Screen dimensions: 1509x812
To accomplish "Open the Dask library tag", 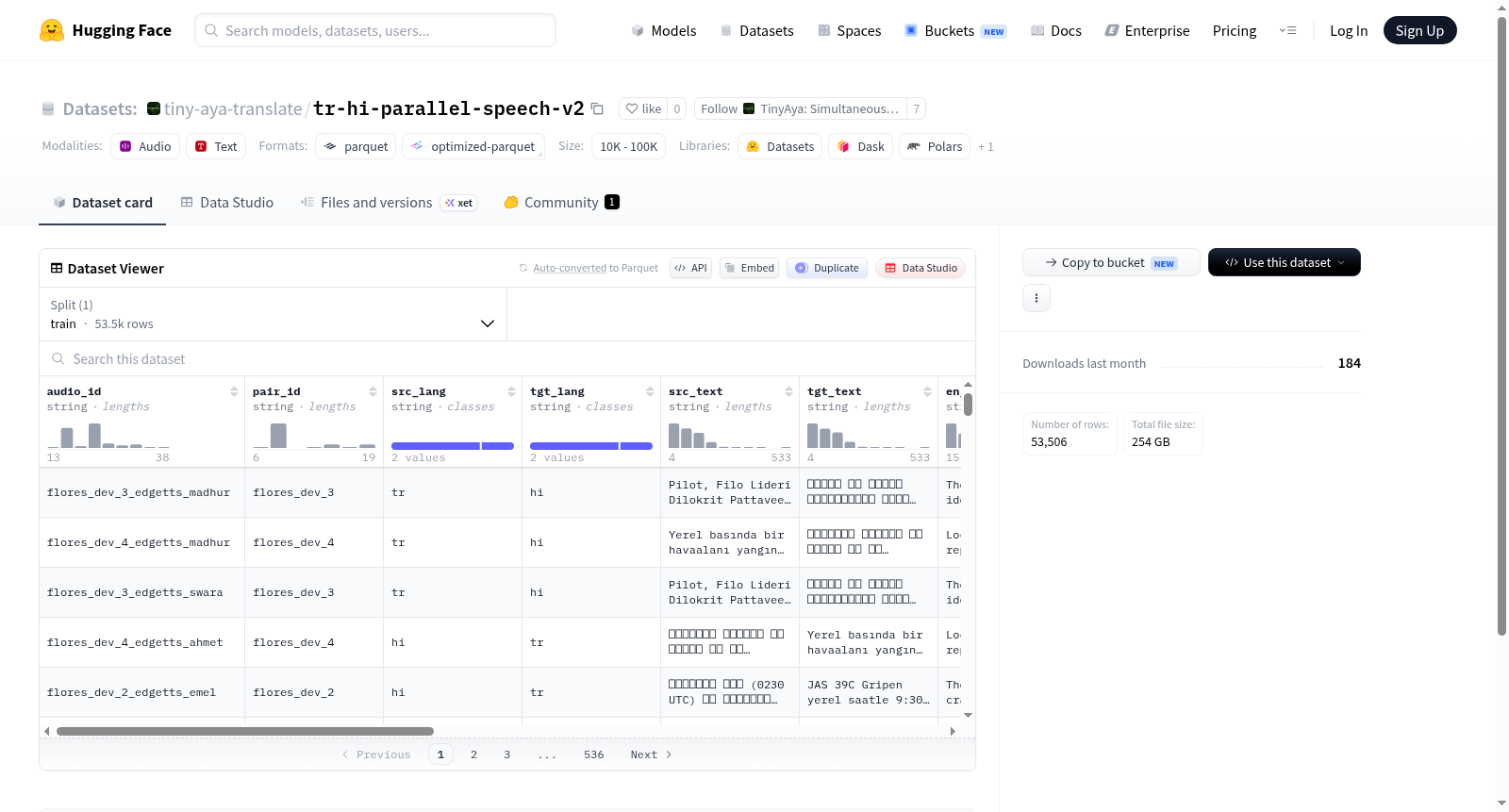I will pos(861,146).
